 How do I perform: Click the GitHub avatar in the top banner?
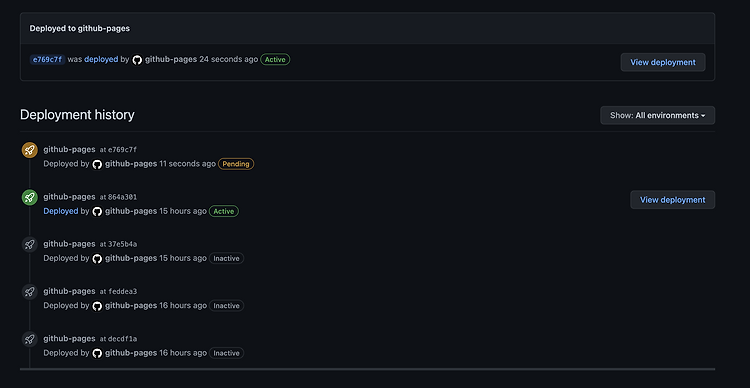(x=137, y=60)
